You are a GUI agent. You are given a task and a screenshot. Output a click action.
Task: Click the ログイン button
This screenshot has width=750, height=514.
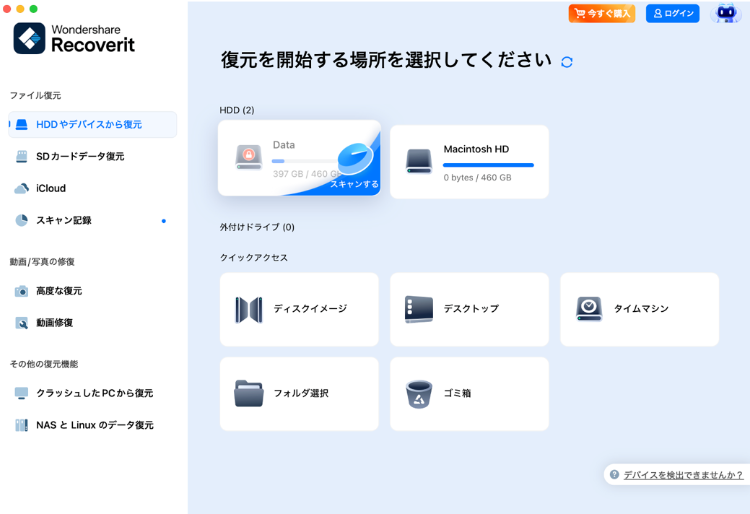coord(673,13)
